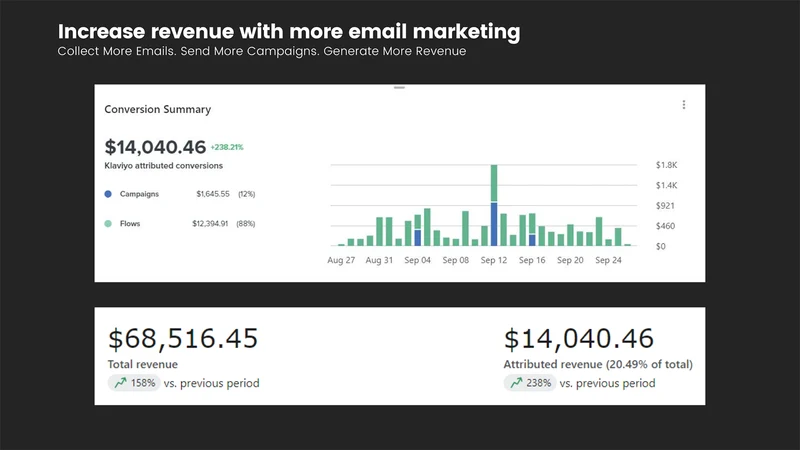Open the Conversion Summary three-dot menu
This screenshot has height=450, width=800.
[x=684, y=105]
